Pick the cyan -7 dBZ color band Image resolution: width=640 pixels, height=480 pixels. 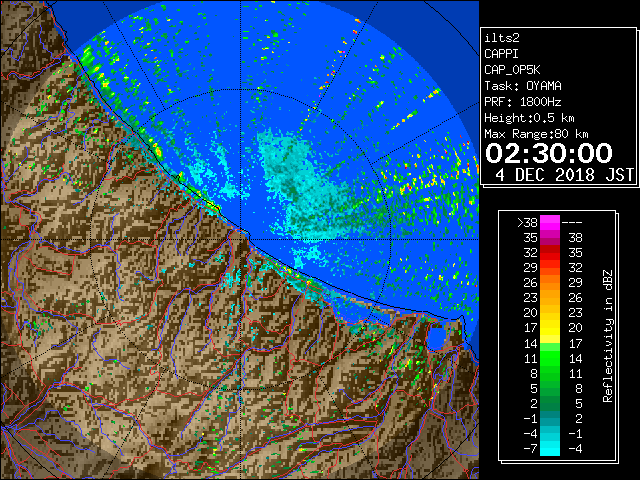point(550,449)
